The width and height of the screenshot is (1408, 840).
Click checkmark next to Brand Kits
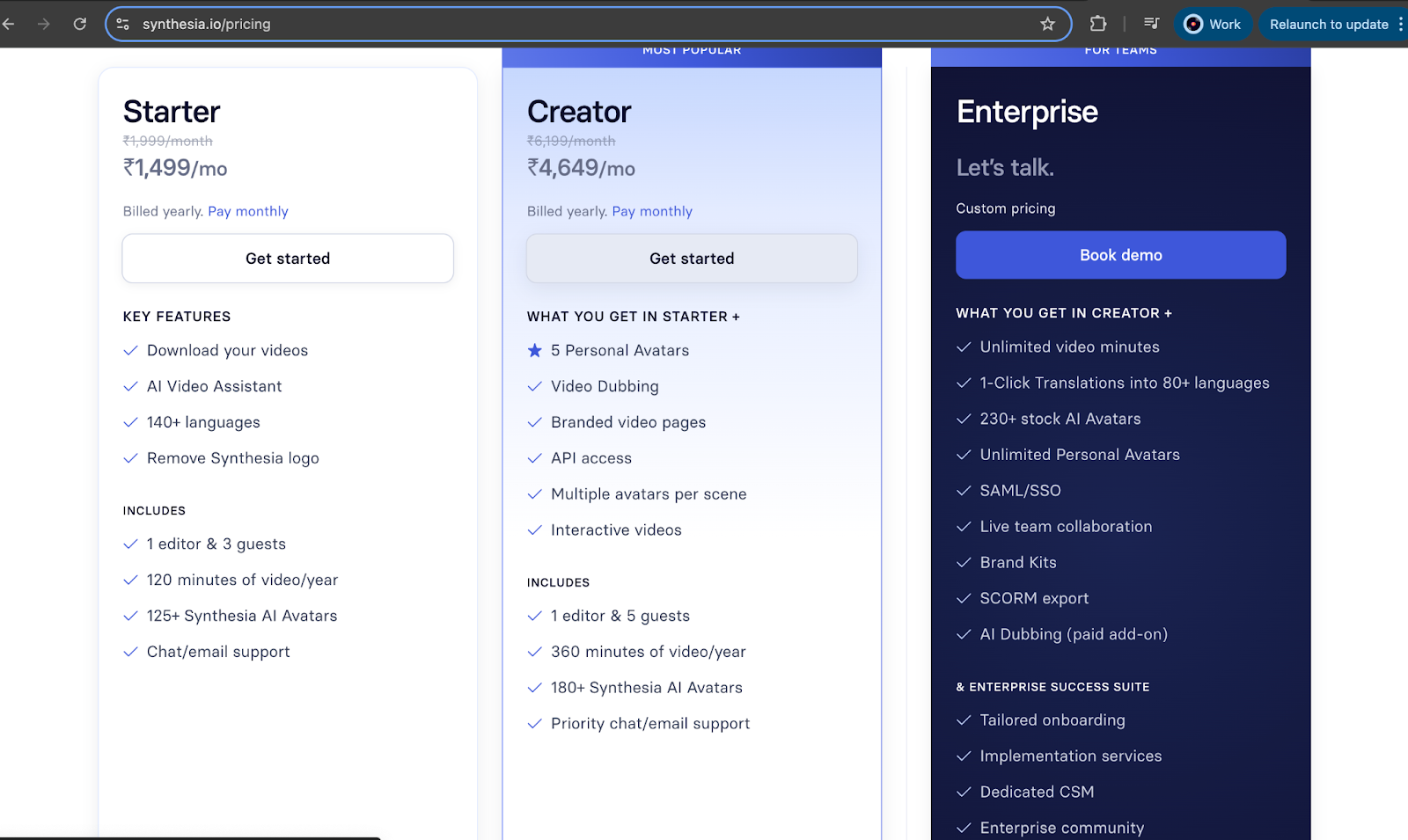964,562
